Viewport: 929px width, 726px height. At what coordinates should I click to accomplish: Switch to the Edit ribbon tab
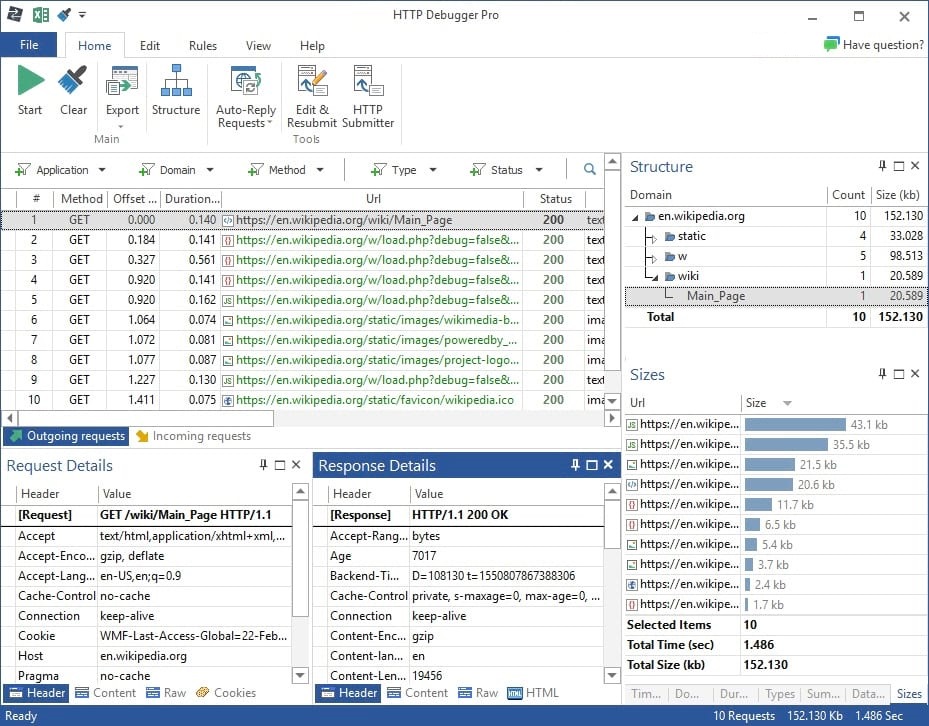[150, 46]
